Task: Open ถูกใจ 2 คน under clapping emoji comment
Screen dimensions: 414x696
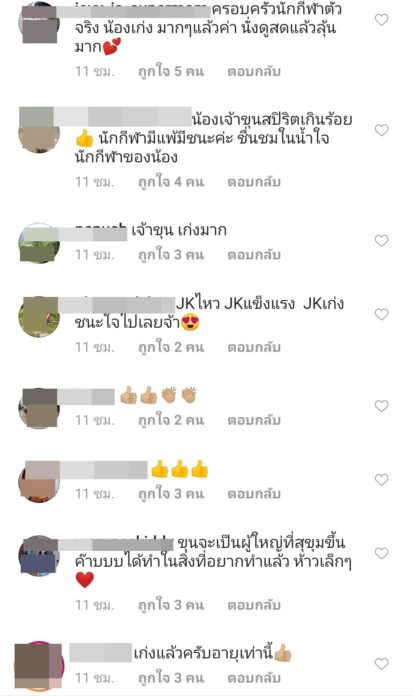Action: pos(171,420)
